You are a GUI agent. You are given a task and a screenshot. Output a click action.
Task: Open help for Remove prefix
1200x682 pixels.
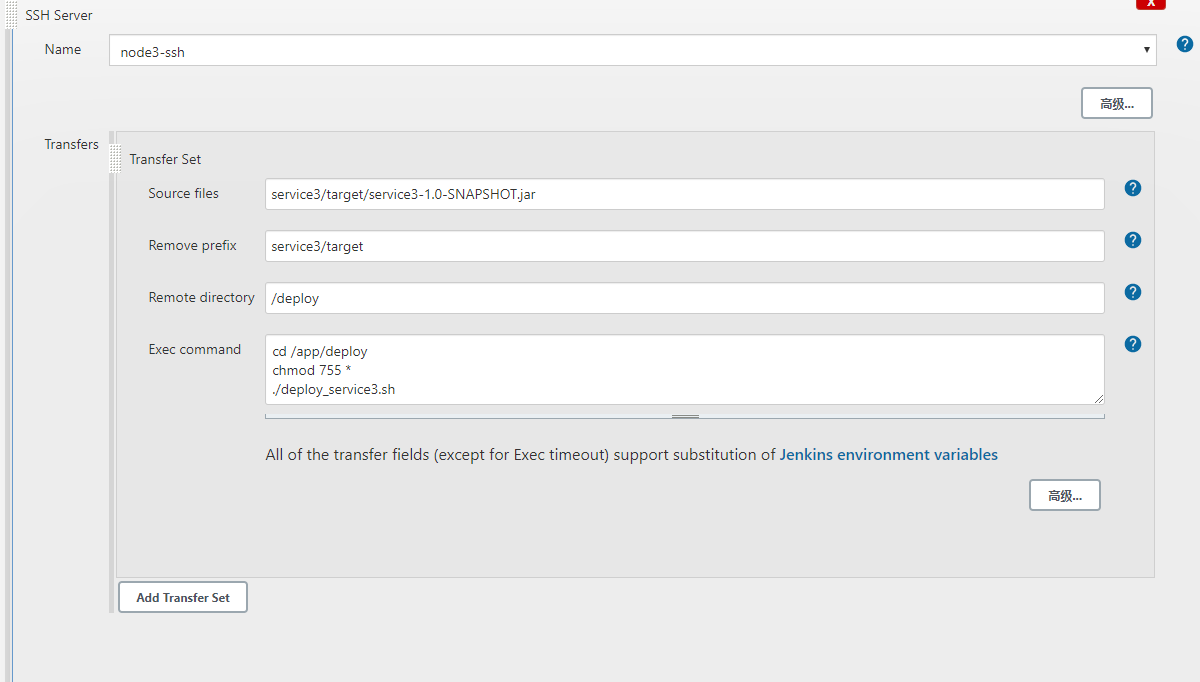coord(1132,240)
